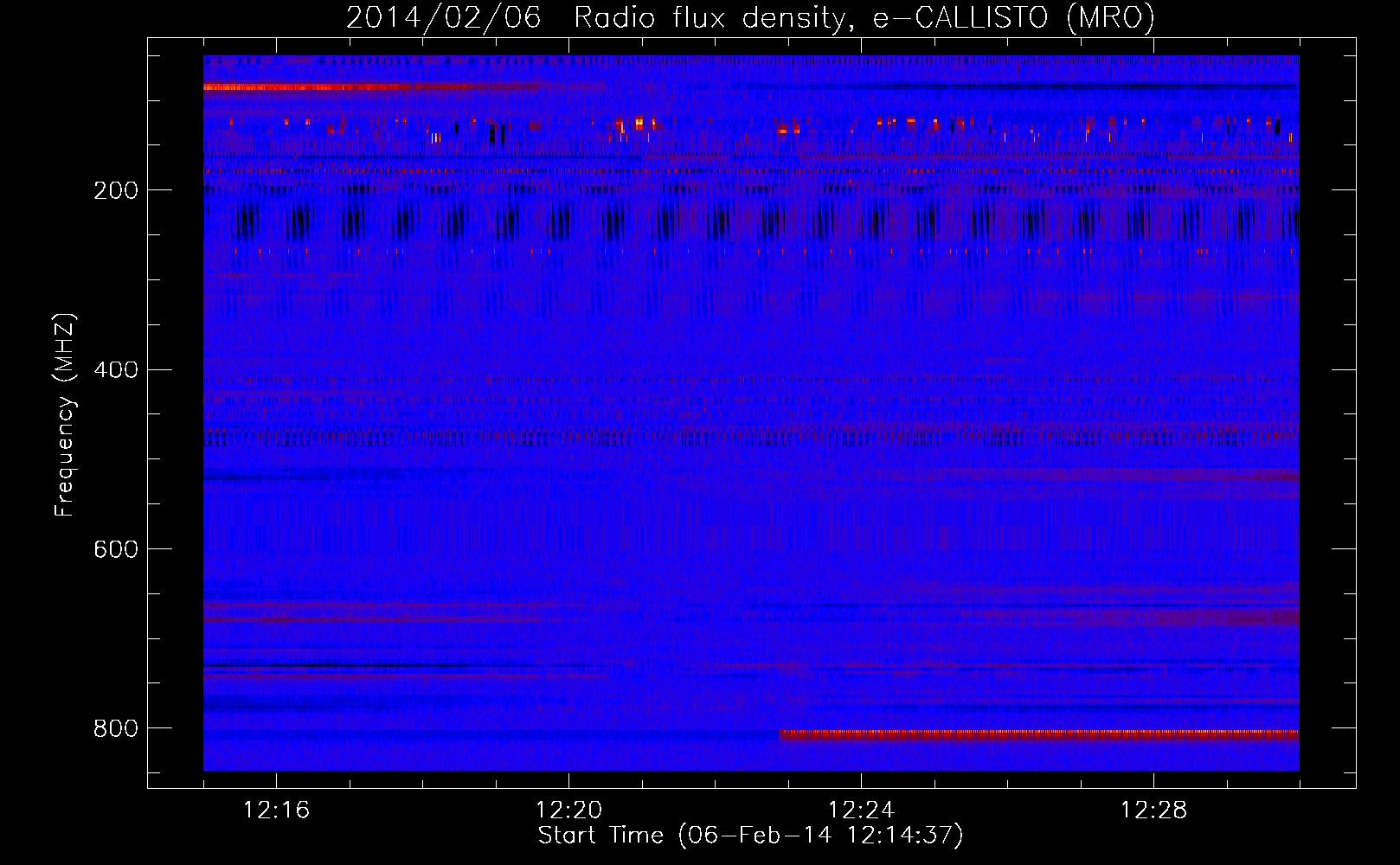Click the '12:20' time tick label

568,811
